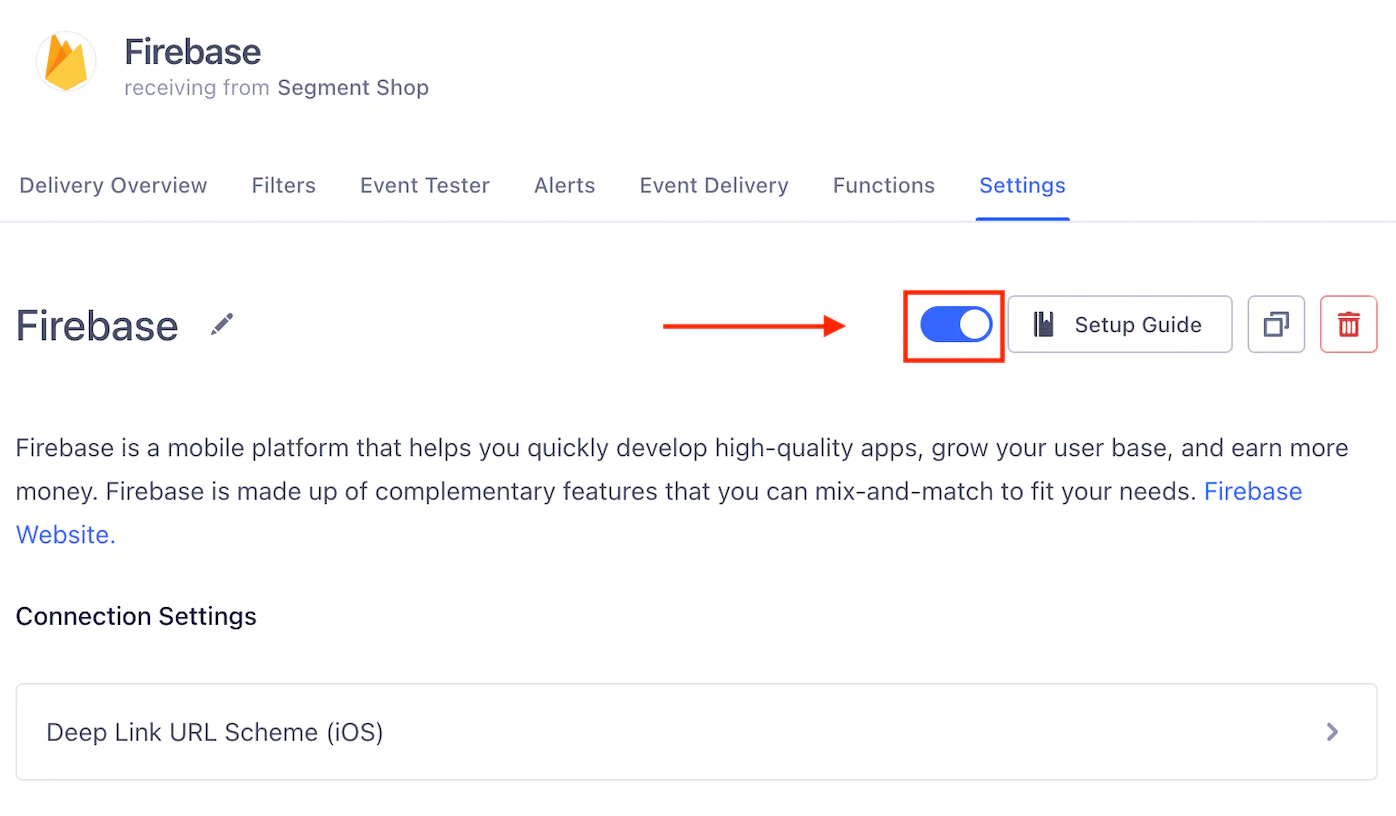Click the Connection Settings heading
Screen dimensions: 1396x816
136,616
